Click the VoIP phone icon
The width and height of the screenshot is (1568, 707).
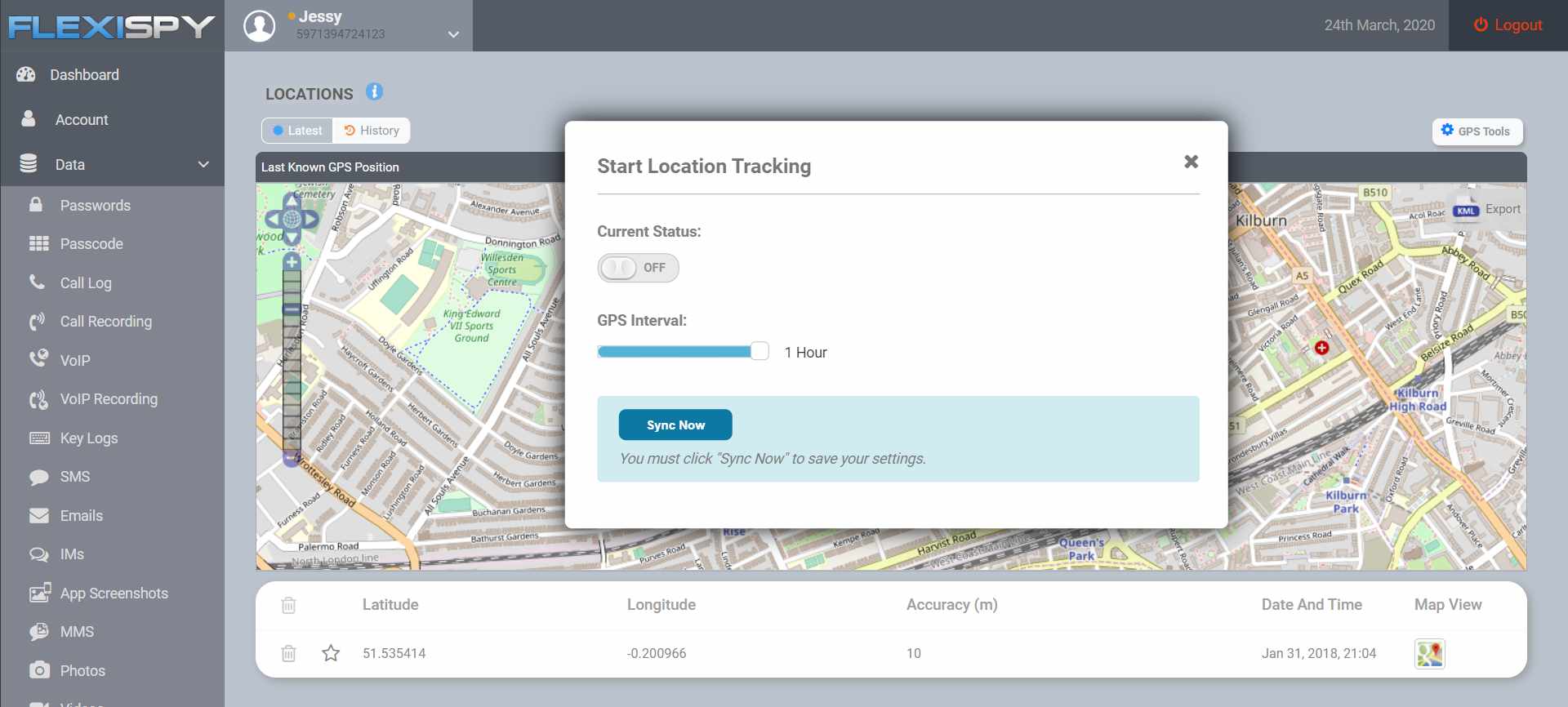click(38, 359)
